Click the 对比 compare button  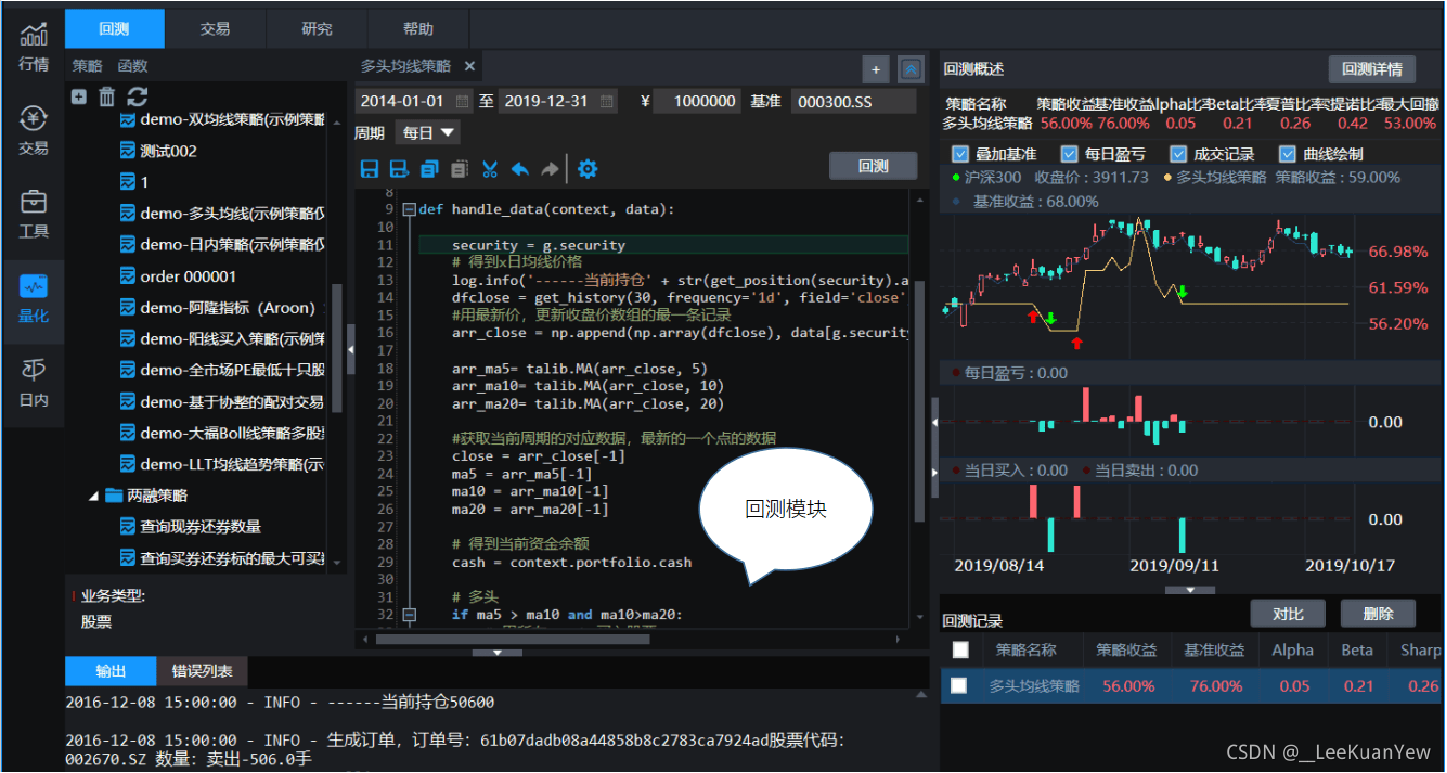(x=1287, y=613)
